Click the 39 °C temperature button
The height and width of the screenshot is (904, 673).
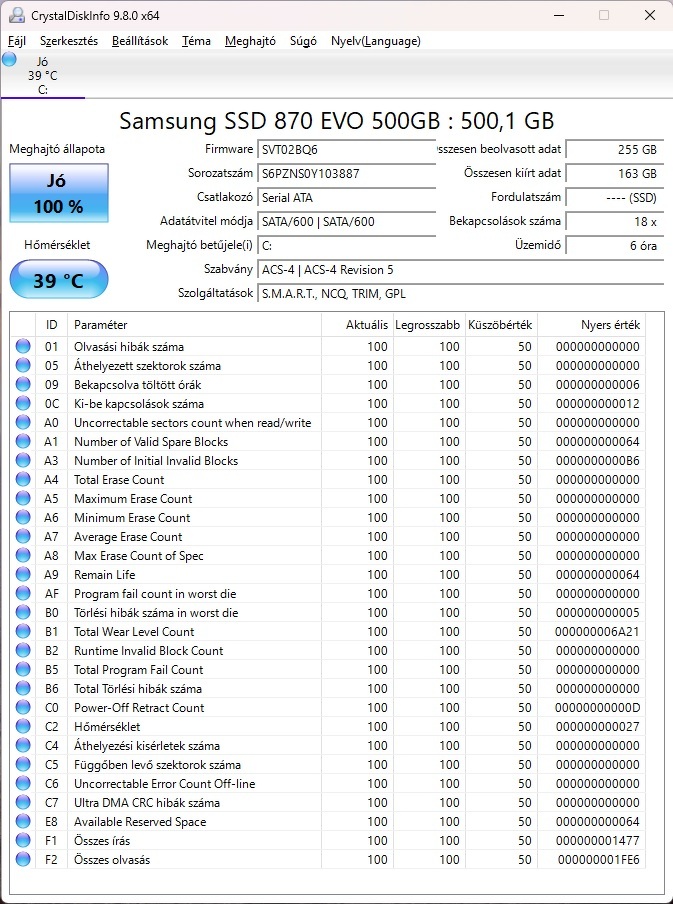click(x=59, y=280)
